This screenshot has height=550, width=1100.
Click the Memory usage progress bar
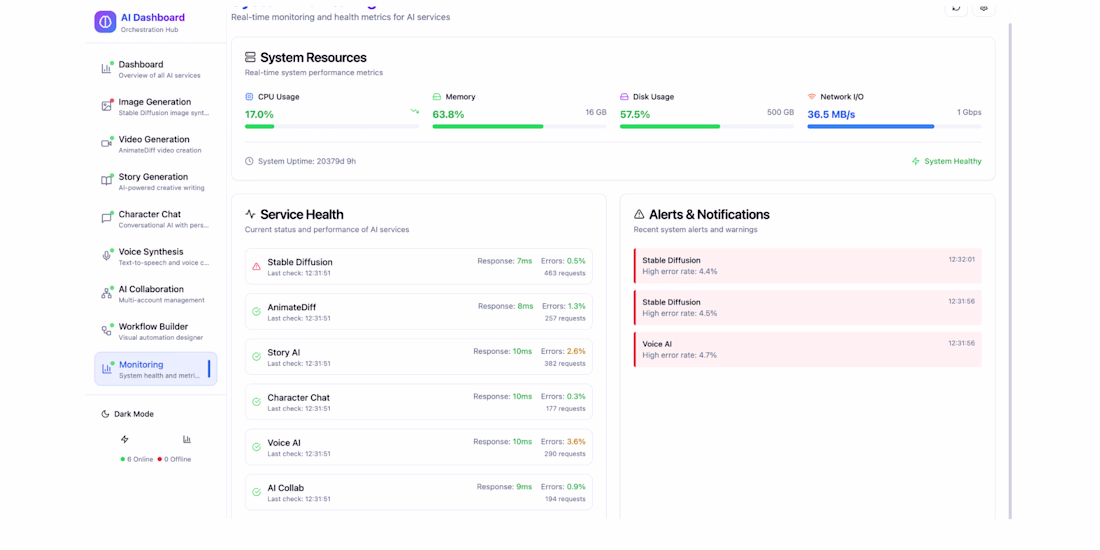coord(519,127)
